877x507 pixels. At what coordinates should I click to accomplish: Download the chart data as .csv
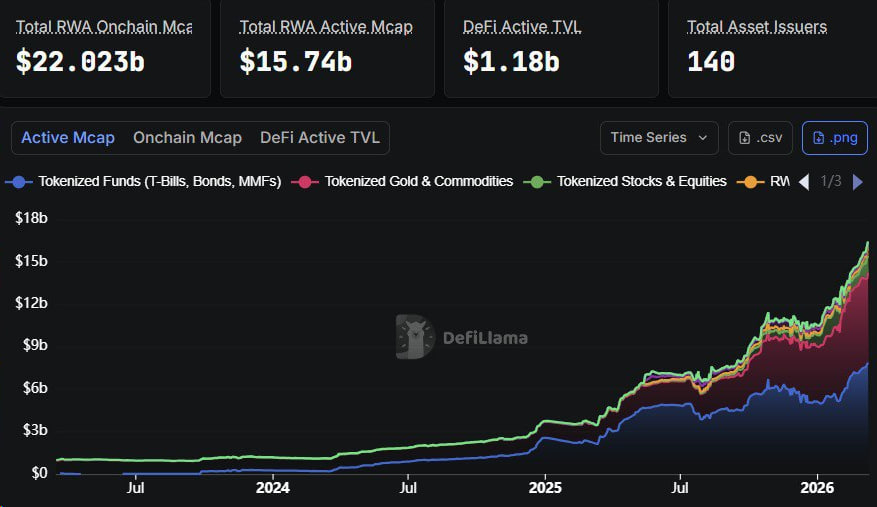[760, 138]
